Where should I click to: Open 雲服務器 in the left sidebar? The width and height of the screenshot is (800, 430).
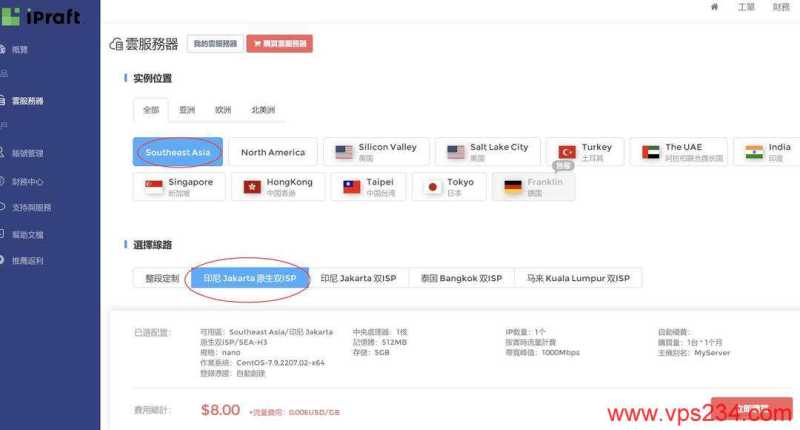[28, 101]
